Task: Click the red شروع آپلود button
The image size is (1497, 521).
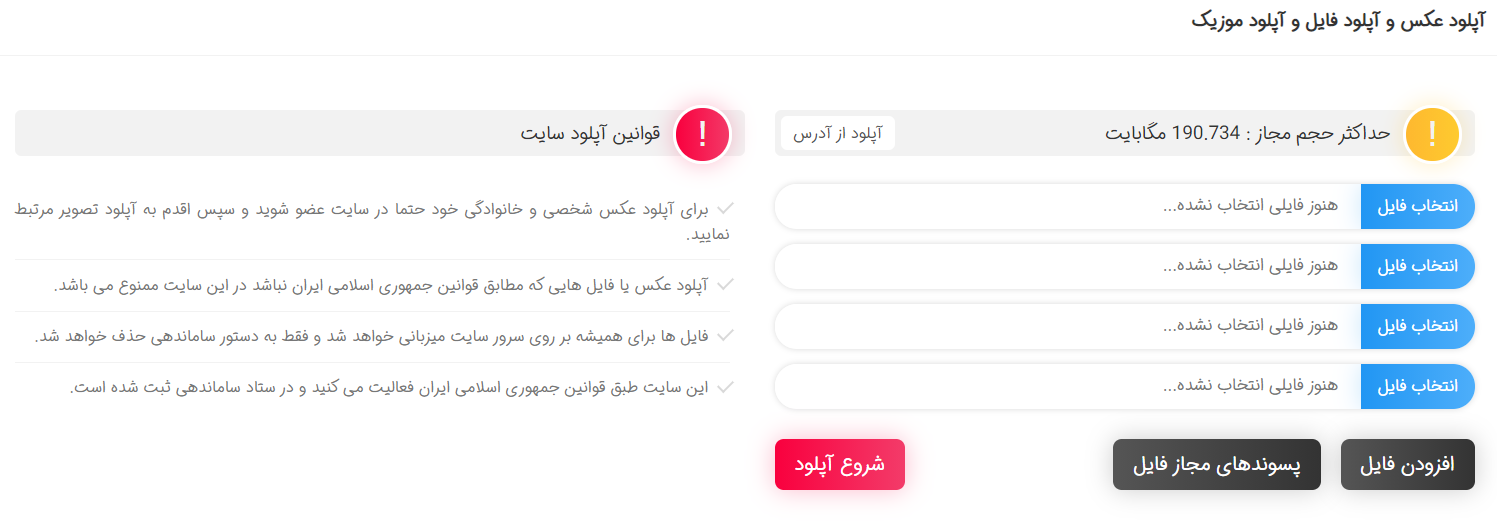Action: pyautogui.click(x=840, y=465)
